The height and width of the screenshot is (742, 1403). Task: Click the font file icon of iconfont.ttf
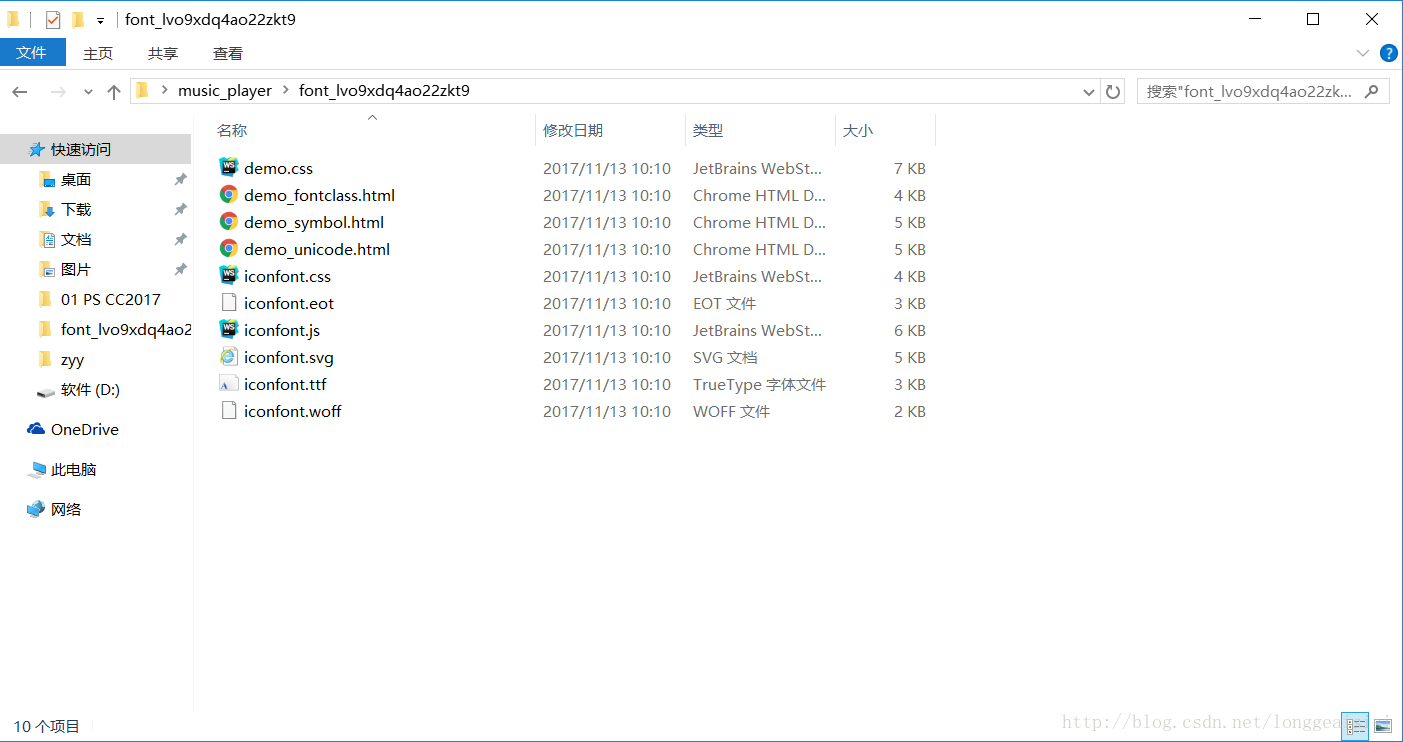pyautogui.click(x=229, y=383)
